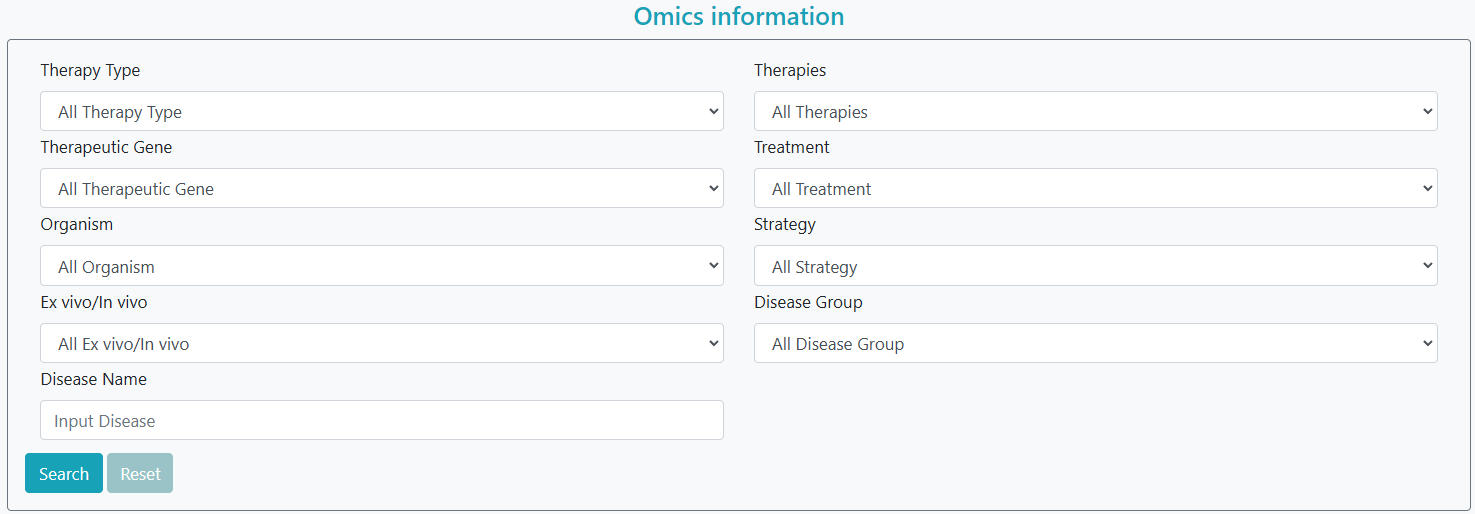Click the Disease Name label
The height and width of the screenshot is (514, 1475).
coord(94,379)
